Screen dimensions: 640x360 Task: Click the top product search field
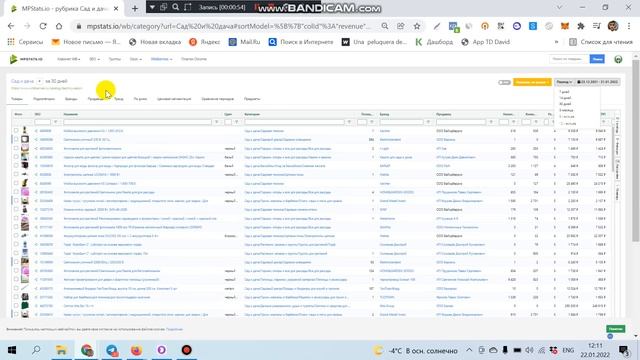click(569, 59)
